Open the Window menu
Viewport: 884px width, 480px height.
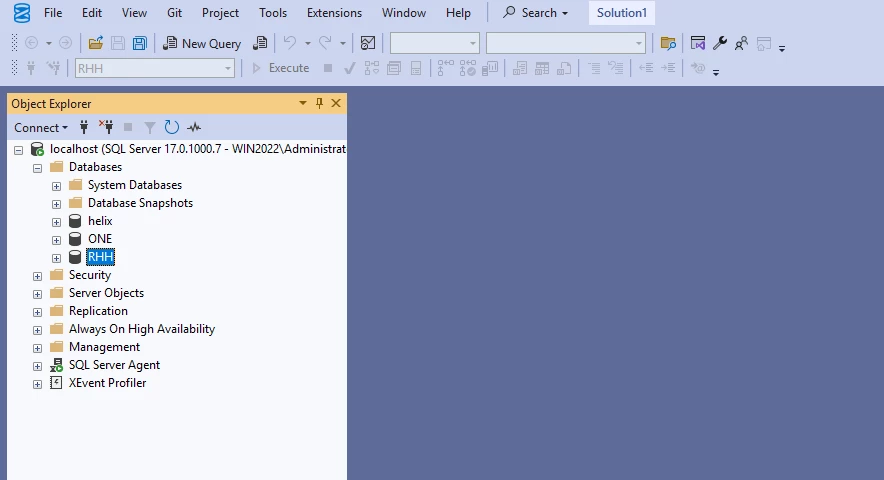(404, 13)
